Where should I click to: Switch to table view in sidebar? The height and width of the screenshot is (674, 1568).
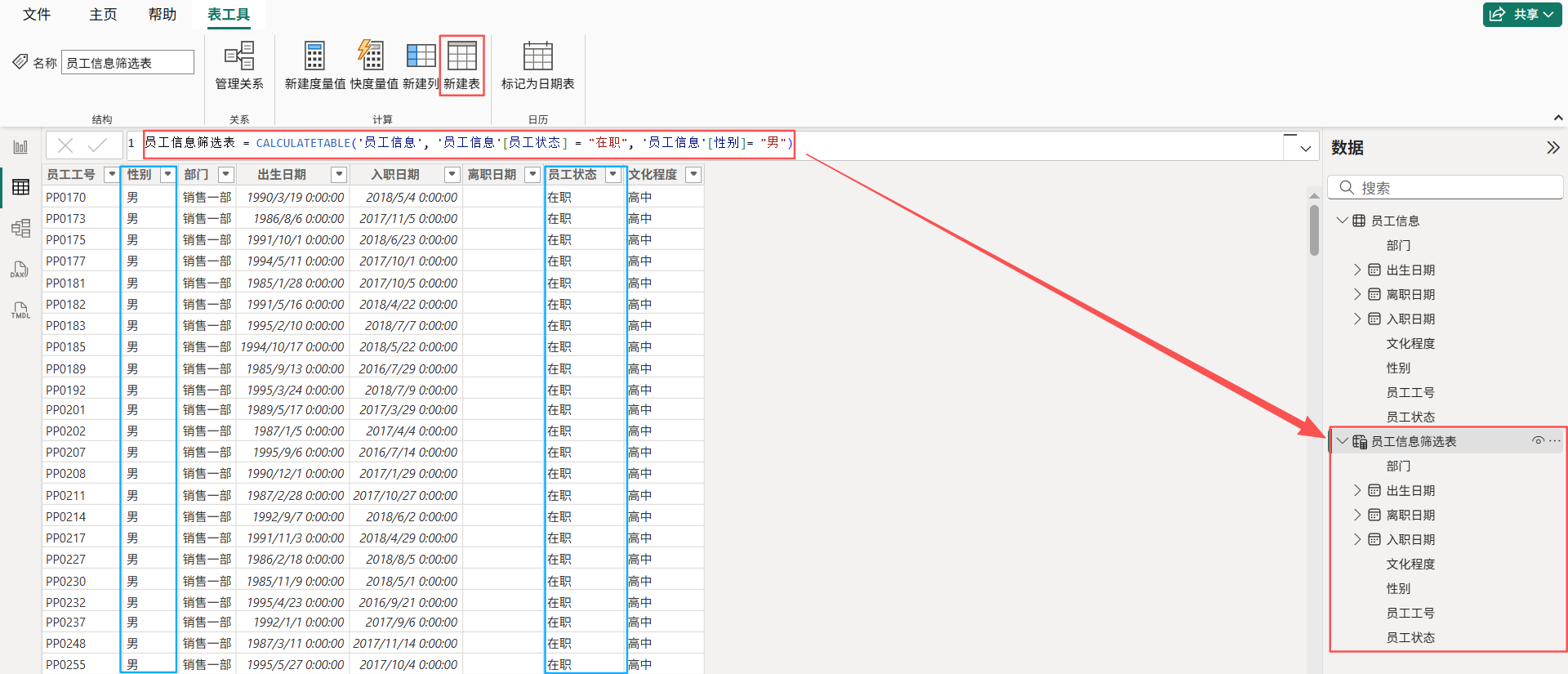20,187
